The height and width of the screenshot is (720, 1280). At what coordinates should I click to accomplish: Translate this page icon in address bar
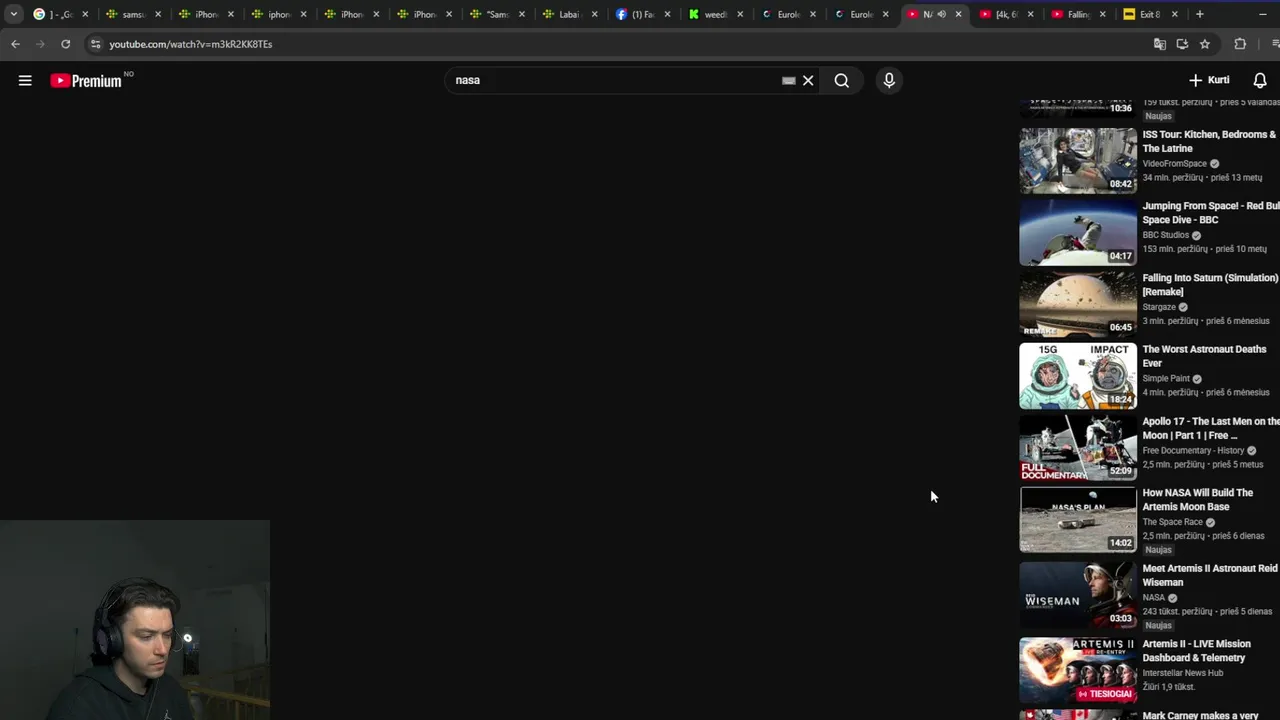click(x=1160, y=44)
